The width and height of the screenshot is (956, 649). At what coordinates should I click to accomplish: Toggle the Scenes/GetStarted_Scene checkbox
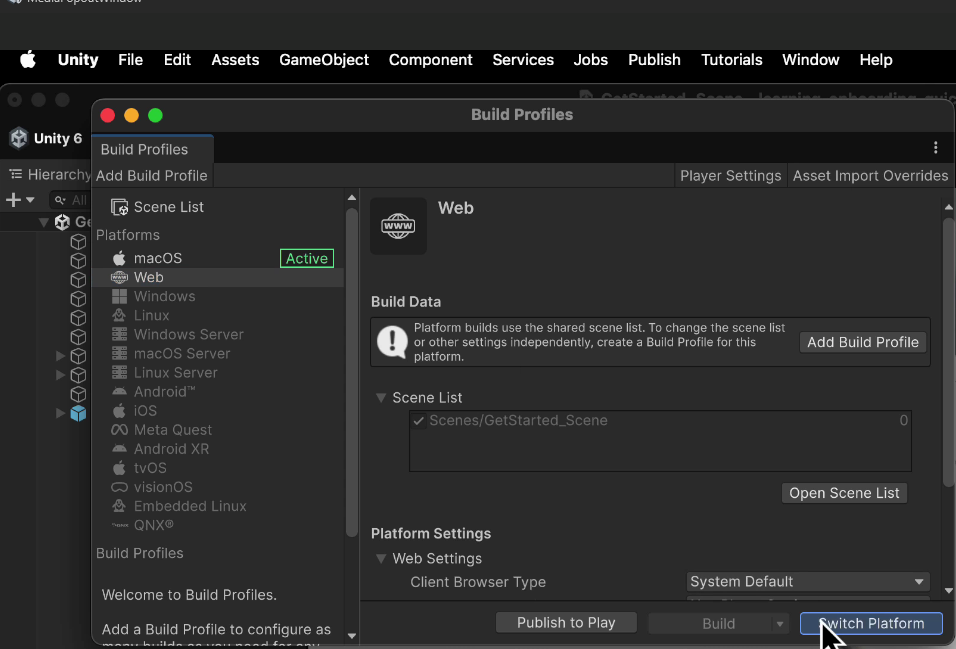click(x=418, y=420)
